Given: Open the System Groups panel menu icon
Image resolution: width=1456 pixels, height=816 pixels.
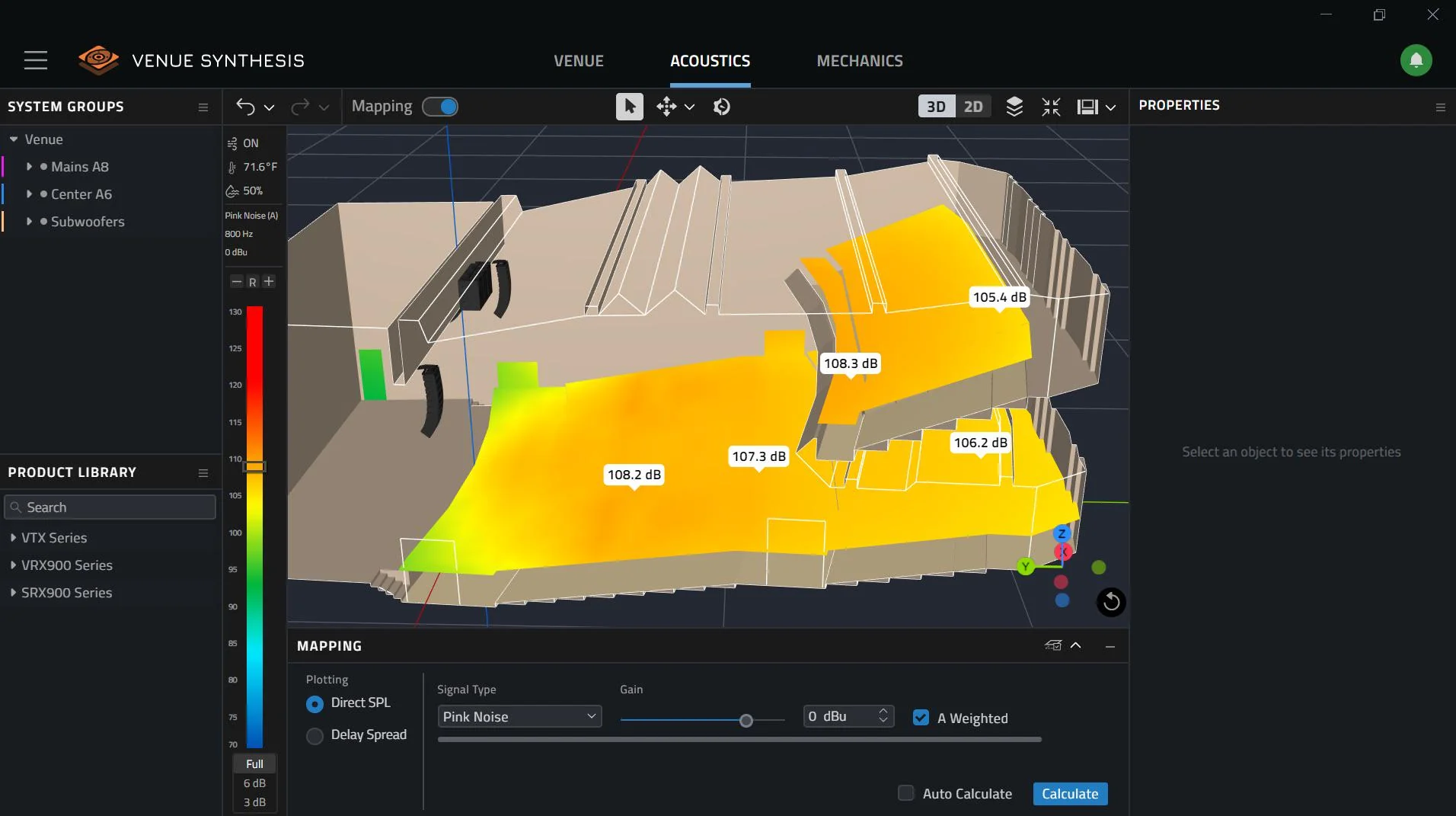Looking at the screenshot, I should click(203, 107).
